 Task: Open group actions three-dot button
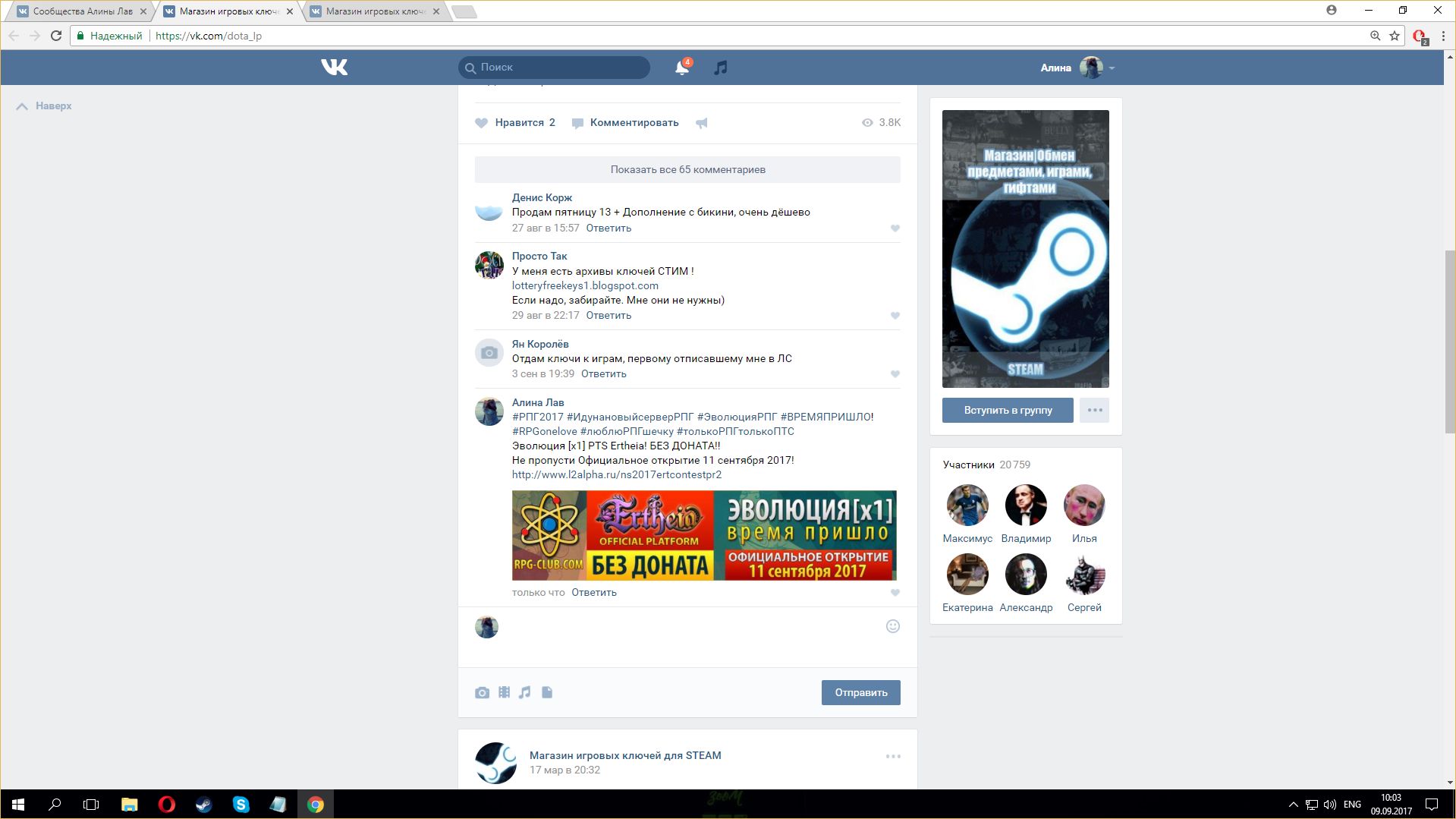click(1094, 410)
